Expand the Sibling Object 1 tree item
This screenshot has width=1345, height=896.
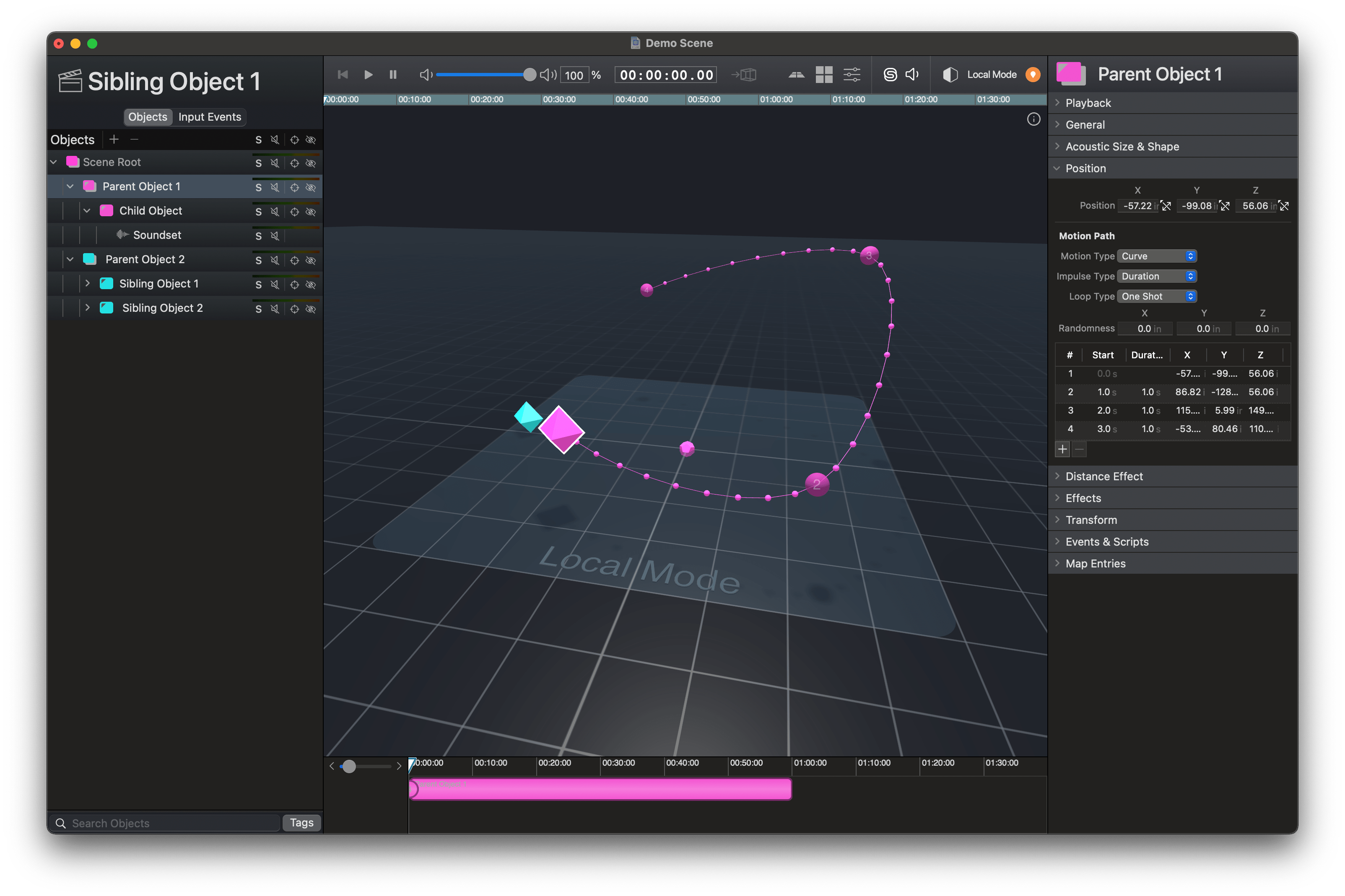(x=87, y=283)
